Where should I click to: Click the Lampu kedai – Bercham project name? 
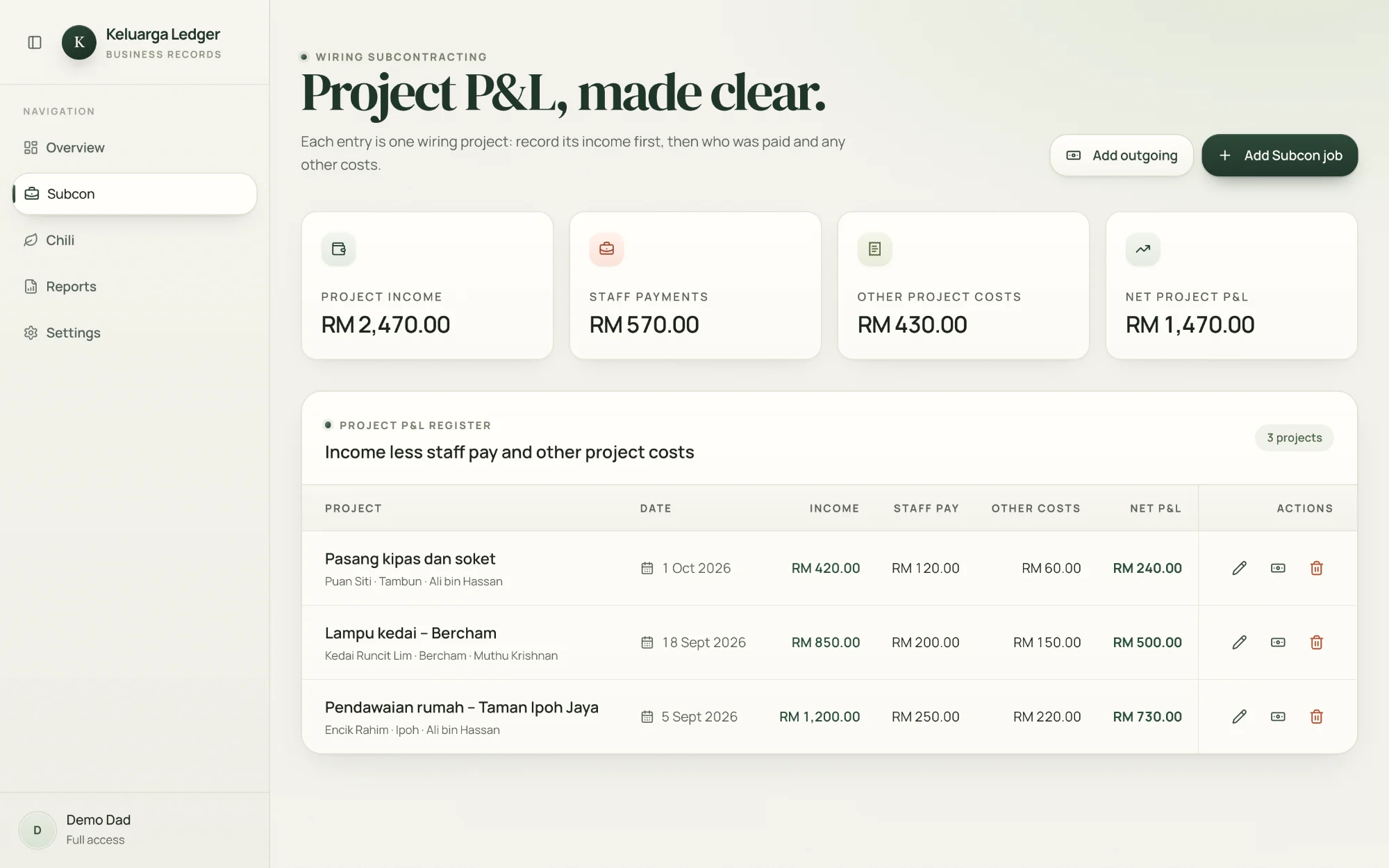click(410, 633)
